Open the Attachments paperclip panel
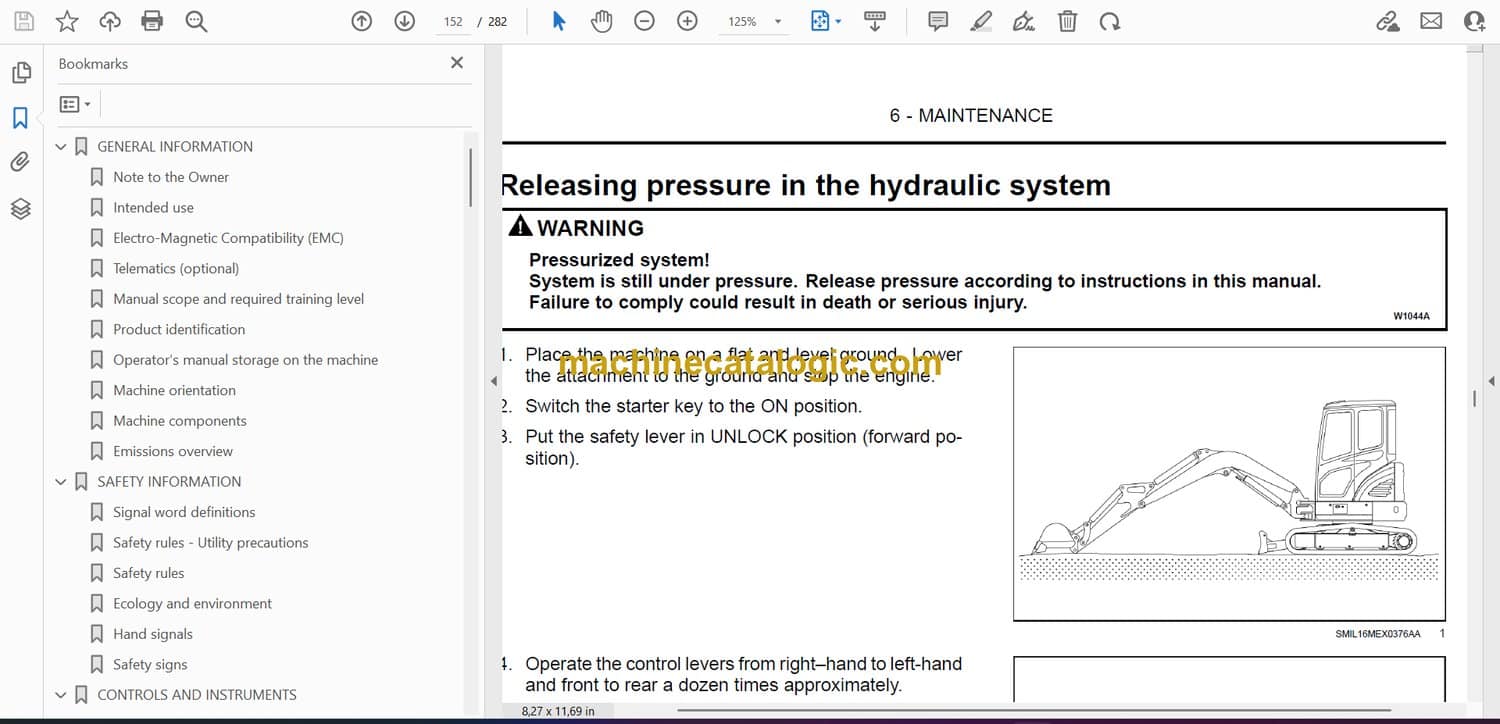This screenshot has width=1500, height=724. tap(20, 162)
